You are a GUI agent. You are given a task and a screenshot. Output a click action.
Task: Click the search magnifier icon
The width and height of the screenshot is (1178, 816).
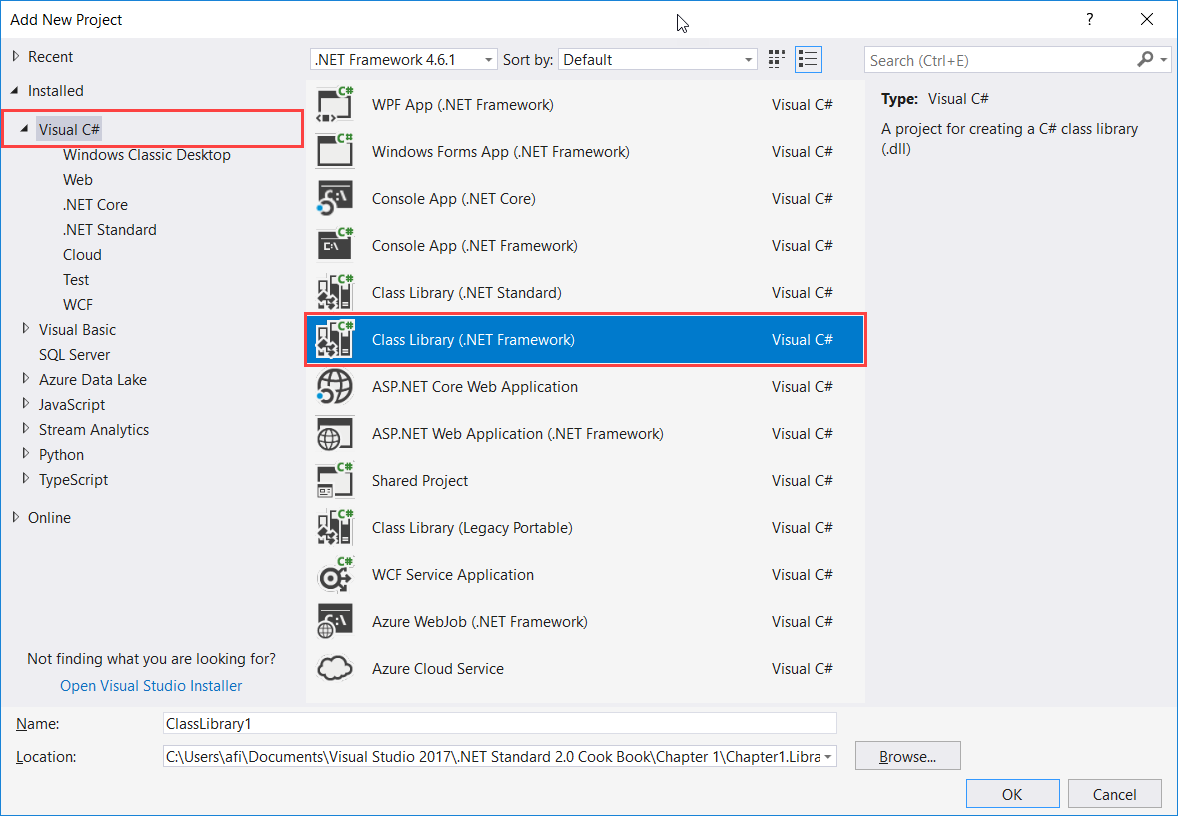tap(1145, 59)
